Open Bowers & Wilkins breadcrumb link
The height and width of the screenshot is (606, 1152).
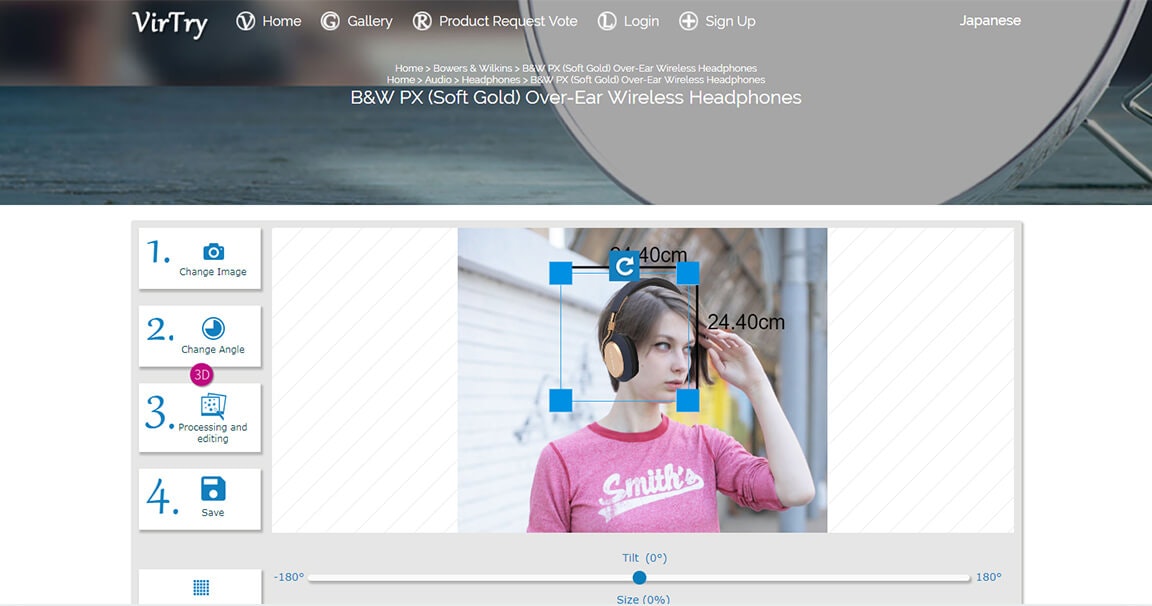pos(472,68)
